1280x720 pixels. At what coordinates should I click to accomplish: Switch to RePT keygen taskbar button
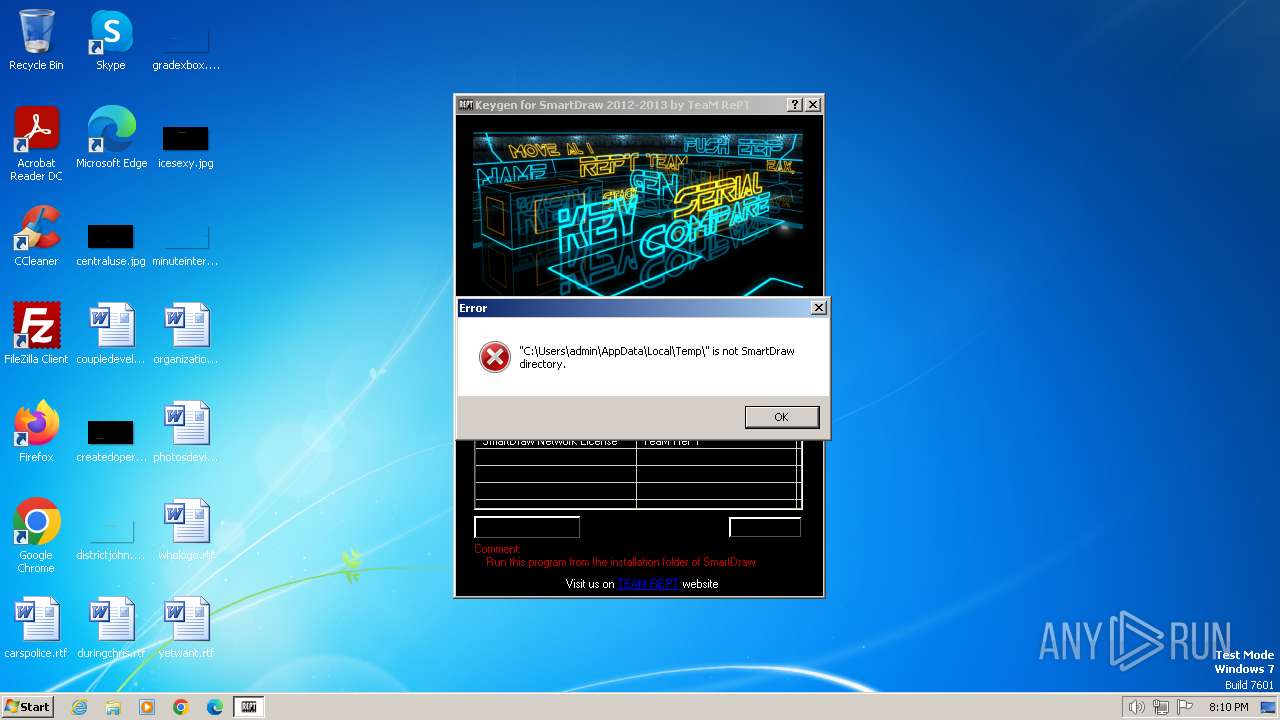click(x=249, y=707)
